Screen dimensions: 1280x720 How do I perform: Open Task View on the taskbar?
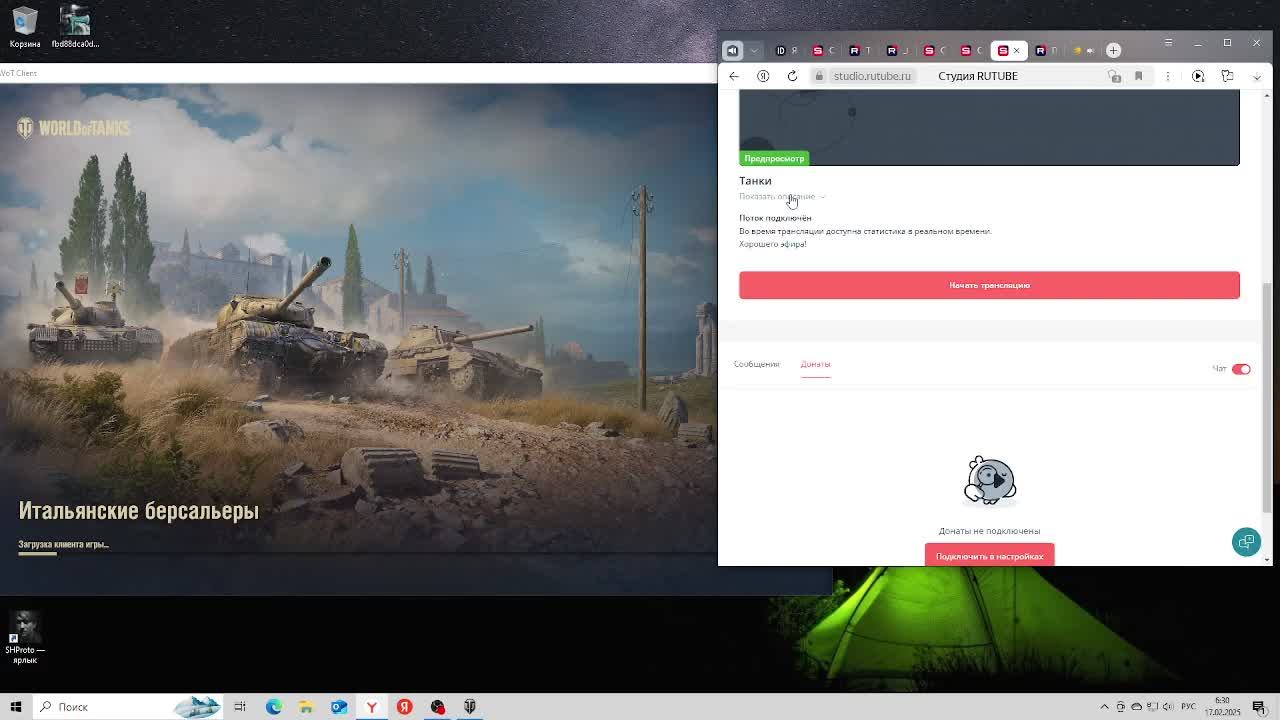pos(240,707)
